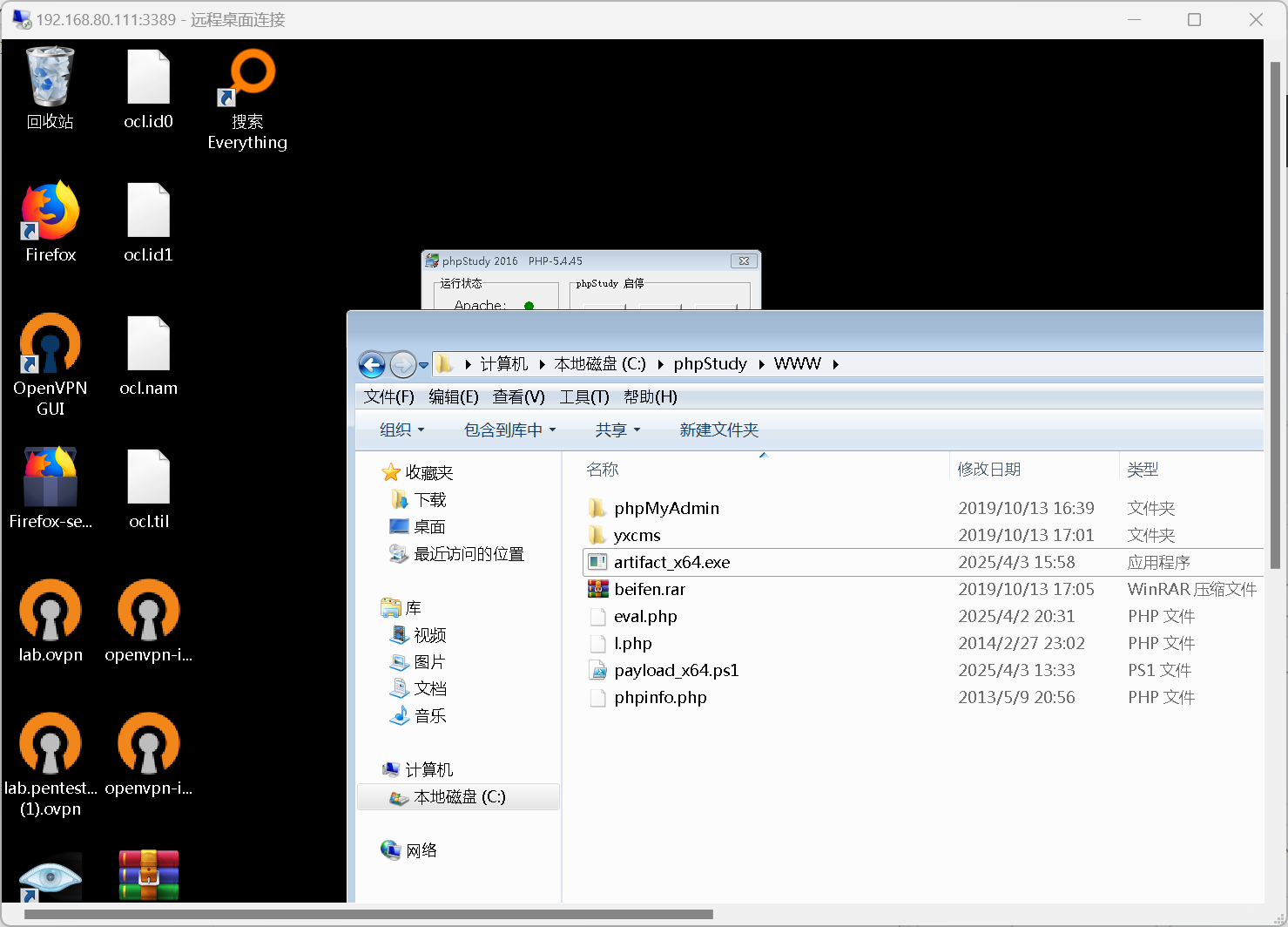Select the eval.php file
1288x927 pixels.
pyautogui.click(x=645, y=617)
